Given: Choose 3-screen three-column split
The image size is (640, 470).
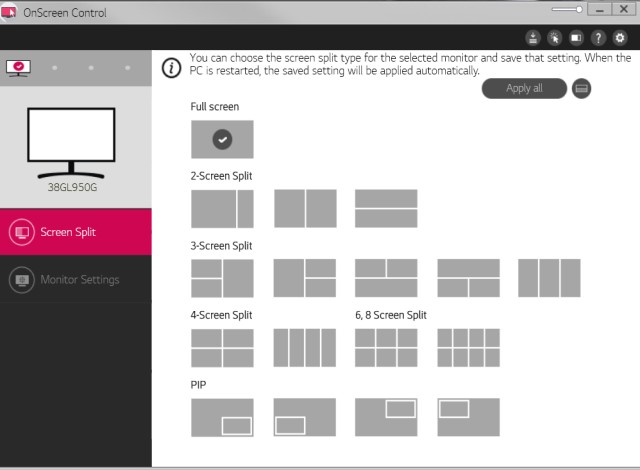Looking at the screenshot, I should (x=549, y=278).
